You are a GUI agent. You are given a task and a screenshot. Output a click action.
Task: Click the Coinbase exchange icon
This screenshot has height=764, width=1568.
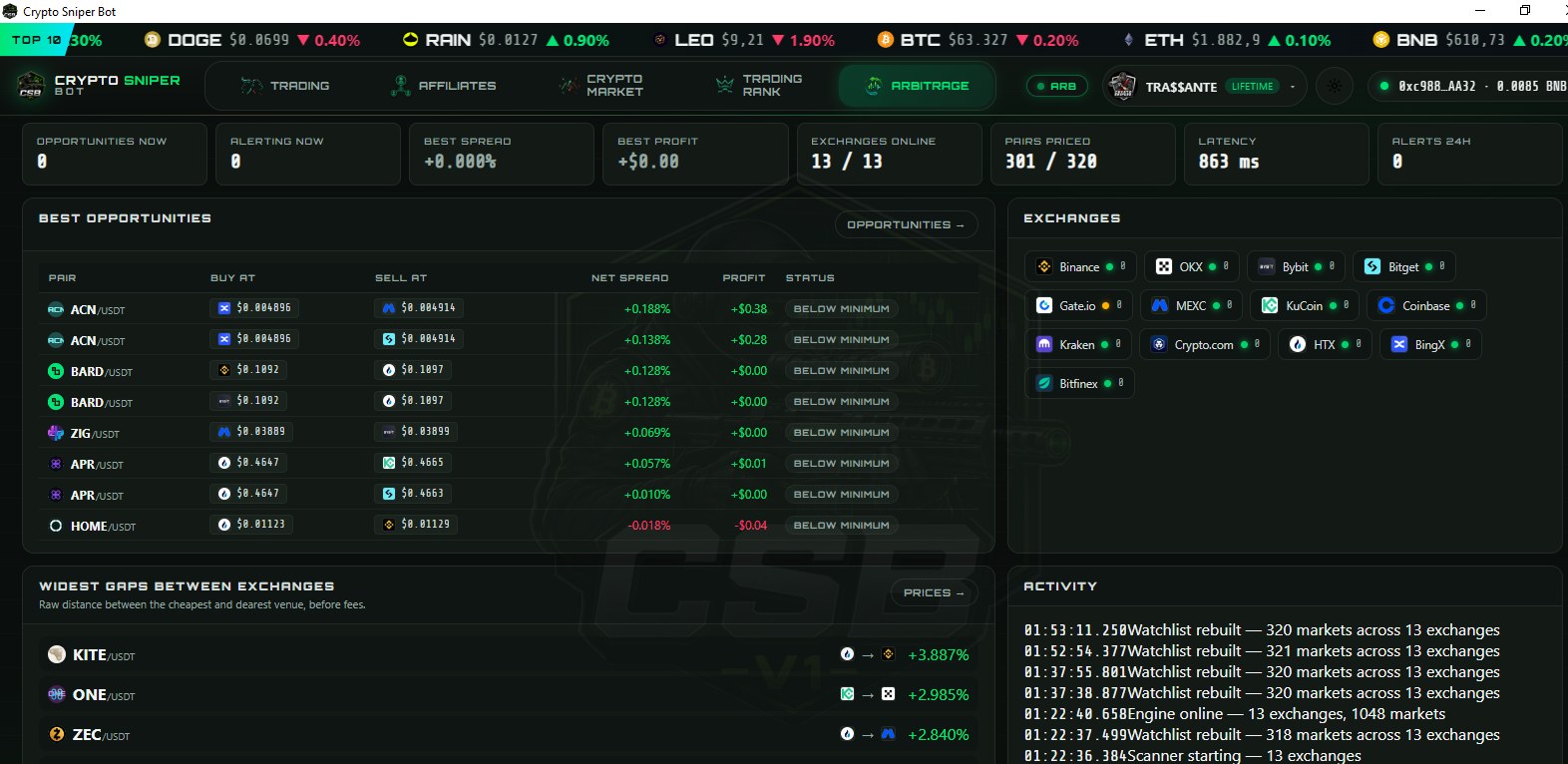(1386, 305)
